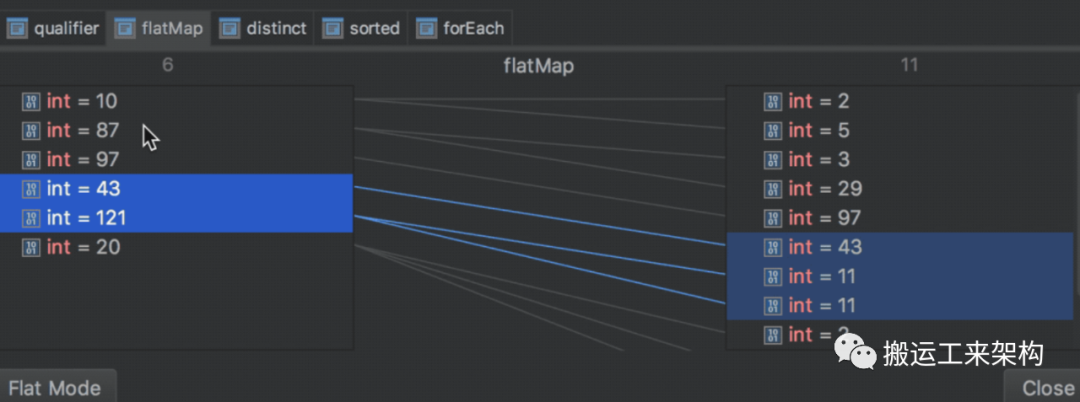Click the icon beside int = 10

(x=31, y=101)
